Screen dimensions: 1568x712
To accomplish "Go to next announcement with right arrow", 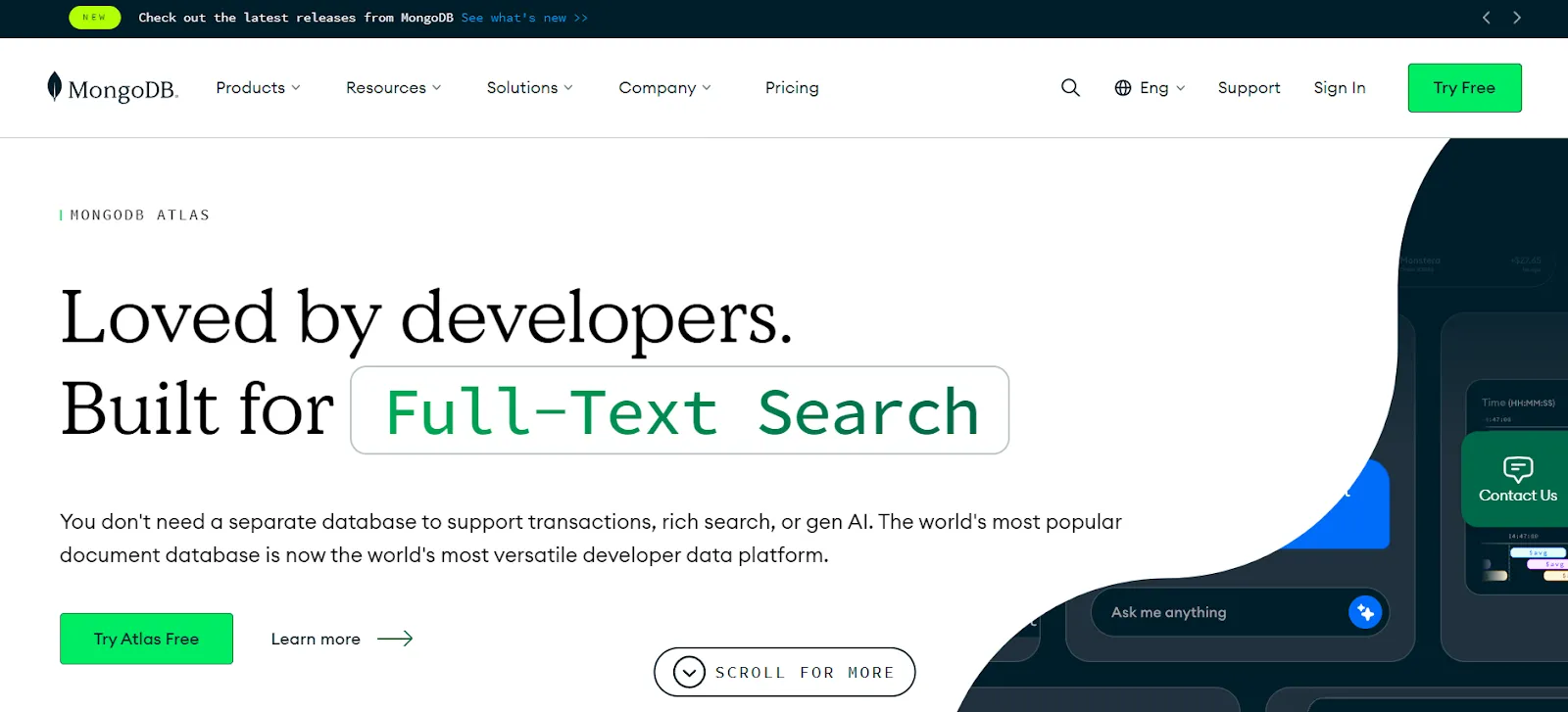I will pos(1517,18).
